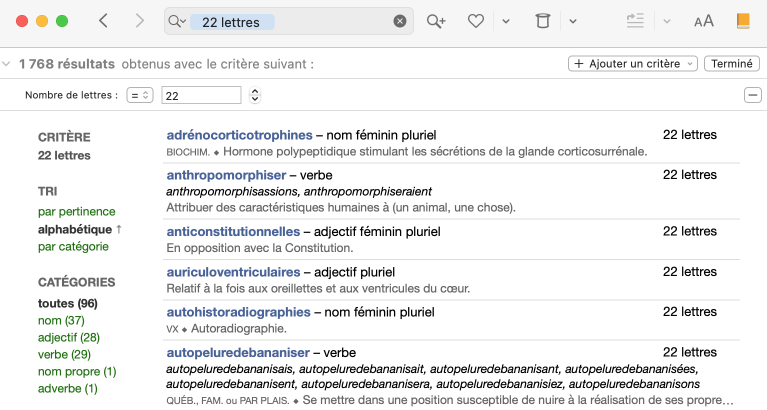This screenshot has width=767, height=410.
Task: Remove the criterion with the minus button
Action: pos(752,95)
